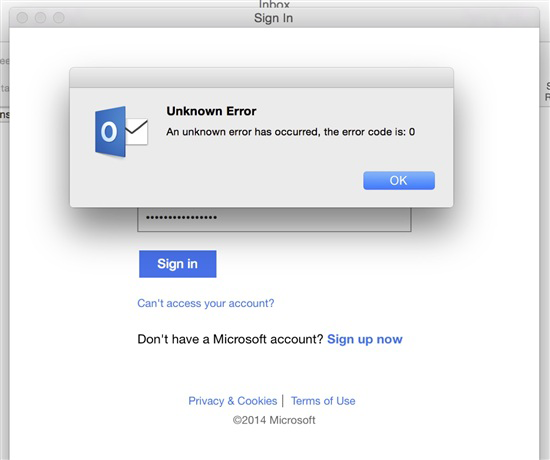
Task: Click the Sign In window close button
Action: 22,18
